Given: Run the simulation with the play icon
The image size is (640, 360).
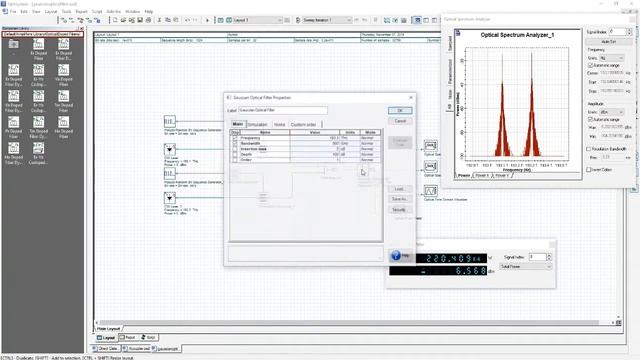Looking at the screenshot, I should (x=207, y=20).
